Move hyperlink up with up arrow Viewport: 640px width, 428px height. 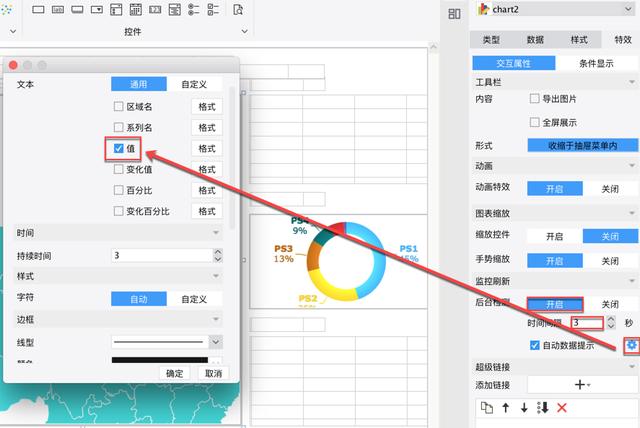coord(506,407)
